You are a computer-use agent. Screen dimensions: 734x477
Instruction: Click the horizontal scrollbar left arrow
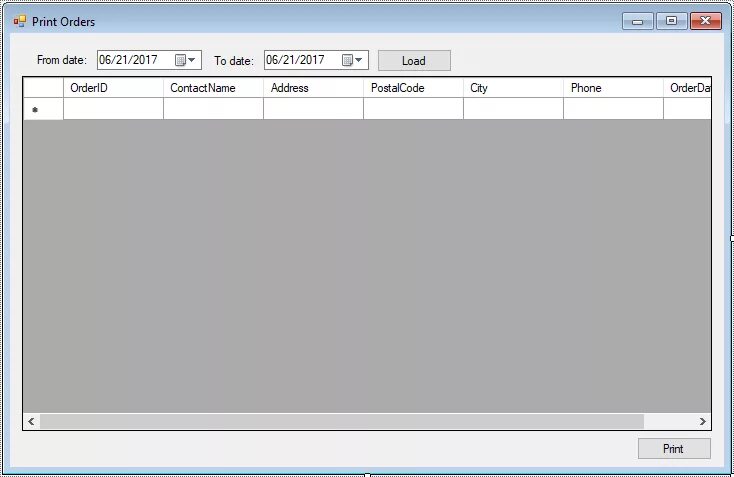click(31, 421)
